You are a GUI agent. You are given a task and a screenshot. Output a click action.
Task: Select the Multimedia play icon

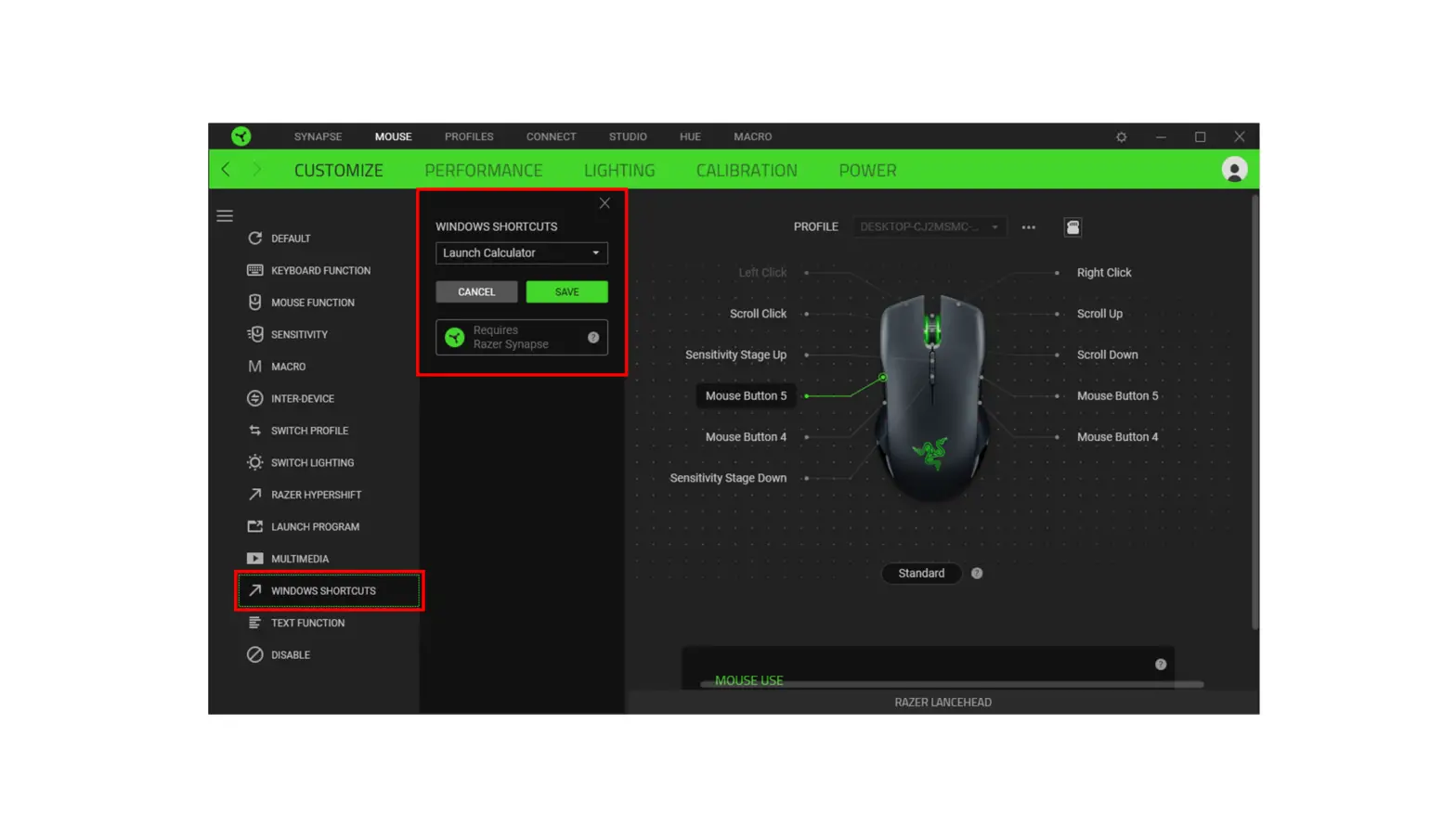point(254,558)
